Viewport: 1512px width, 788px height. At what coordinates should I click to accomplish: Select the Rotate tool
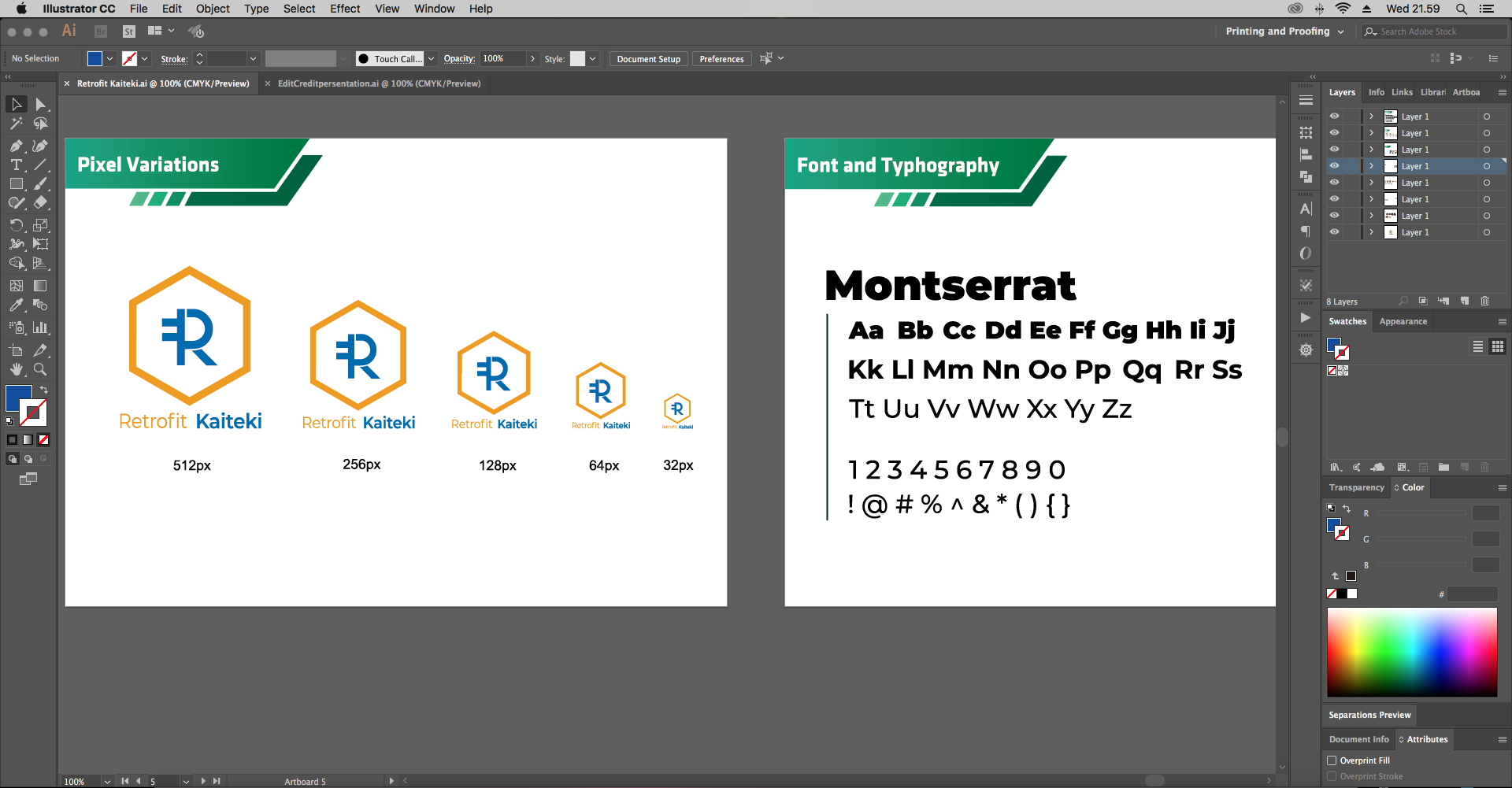(x=17, y=225)
